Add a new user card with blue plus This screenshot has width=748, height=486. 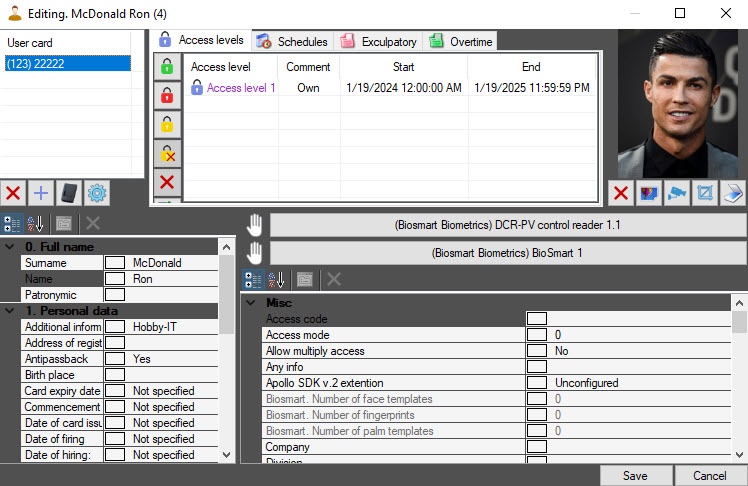[41, 193]
